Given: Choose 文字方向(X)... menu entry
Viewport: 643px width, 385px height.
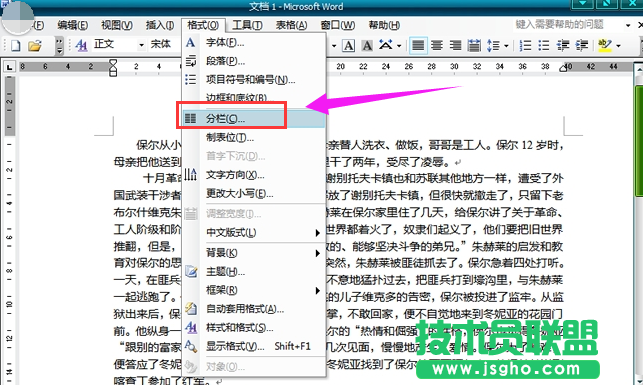Looking at the screenshot, I should pos(253,175).
